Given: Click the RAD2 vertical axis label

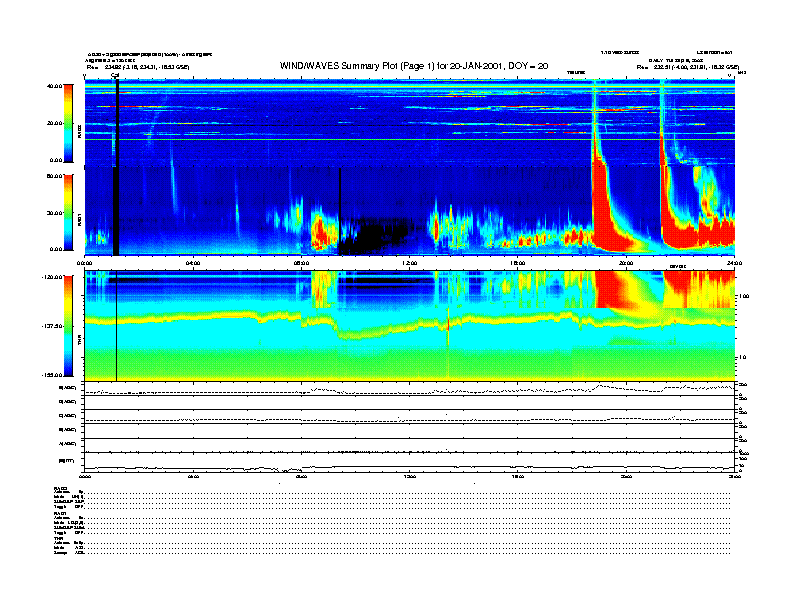Looking at the screenshot, I should click(x=79, y=132).
